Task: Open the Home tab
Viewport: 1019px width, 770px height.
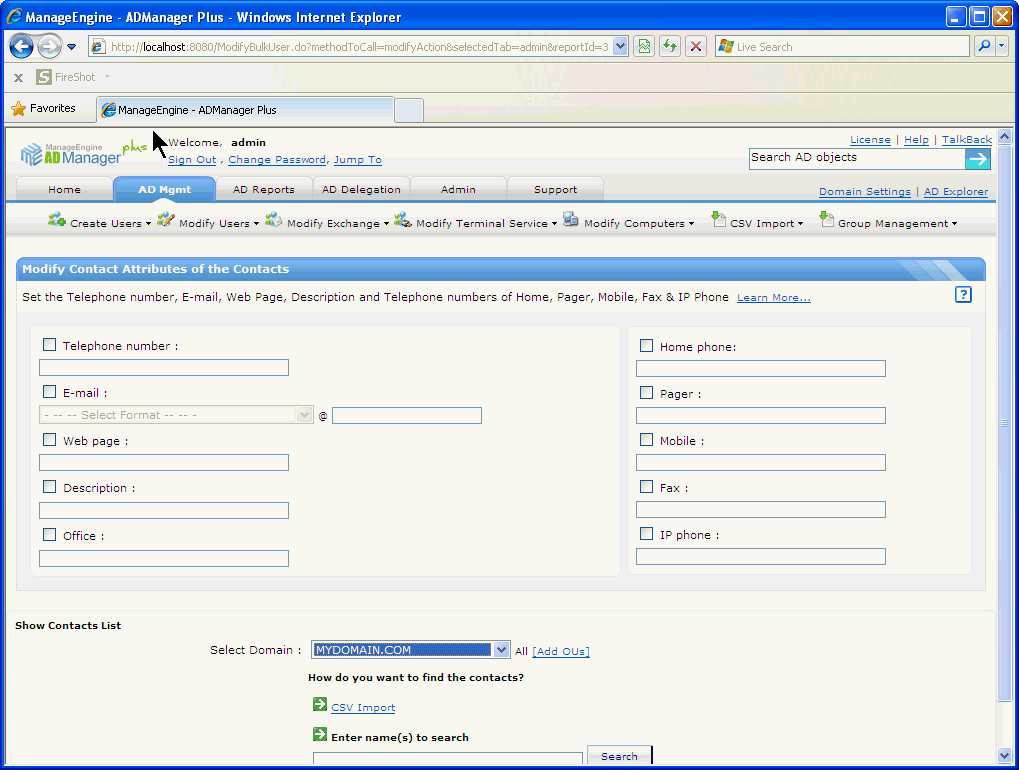Action: (x=64, y=189)
